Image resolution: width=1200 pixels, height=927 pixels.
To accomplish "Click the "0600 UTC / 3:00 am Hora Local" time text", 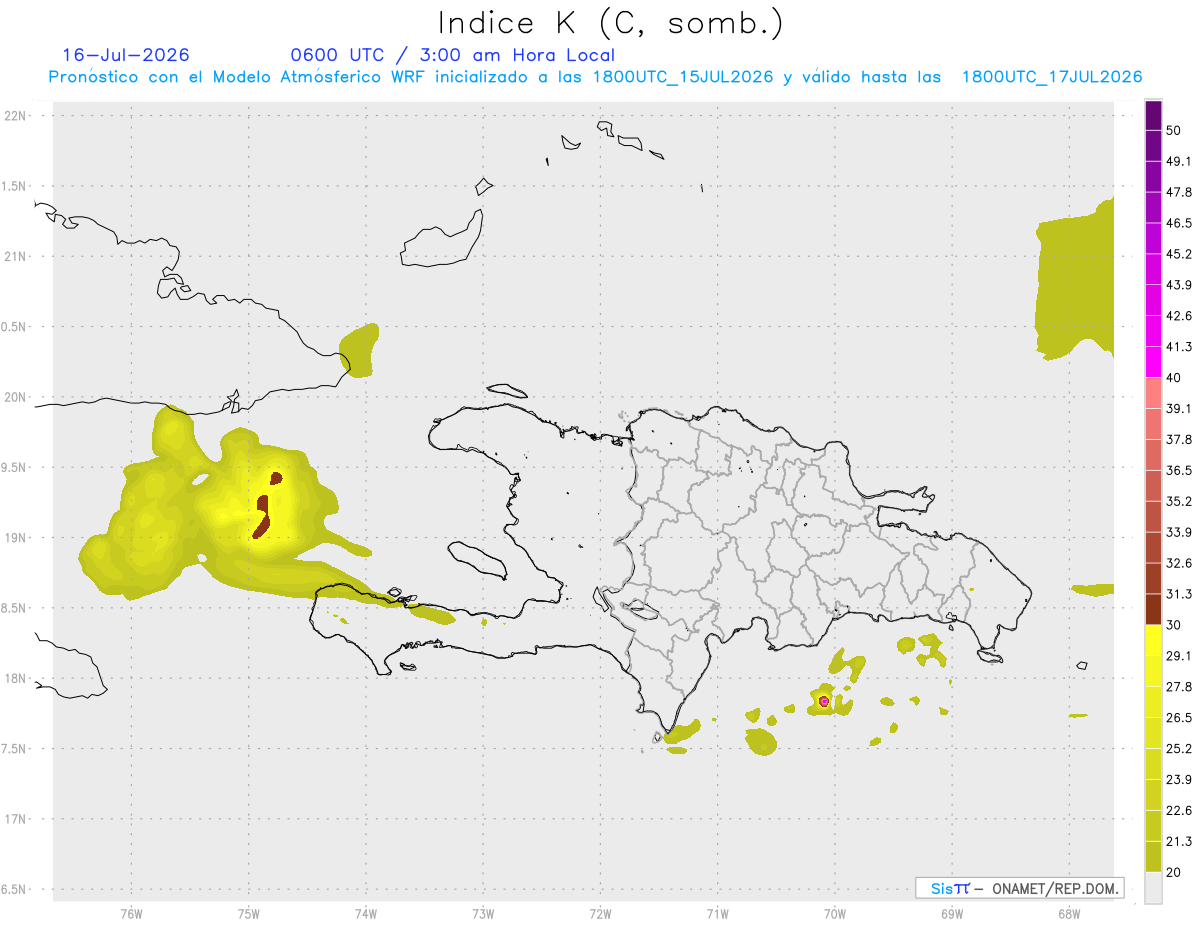I will 452,55.
